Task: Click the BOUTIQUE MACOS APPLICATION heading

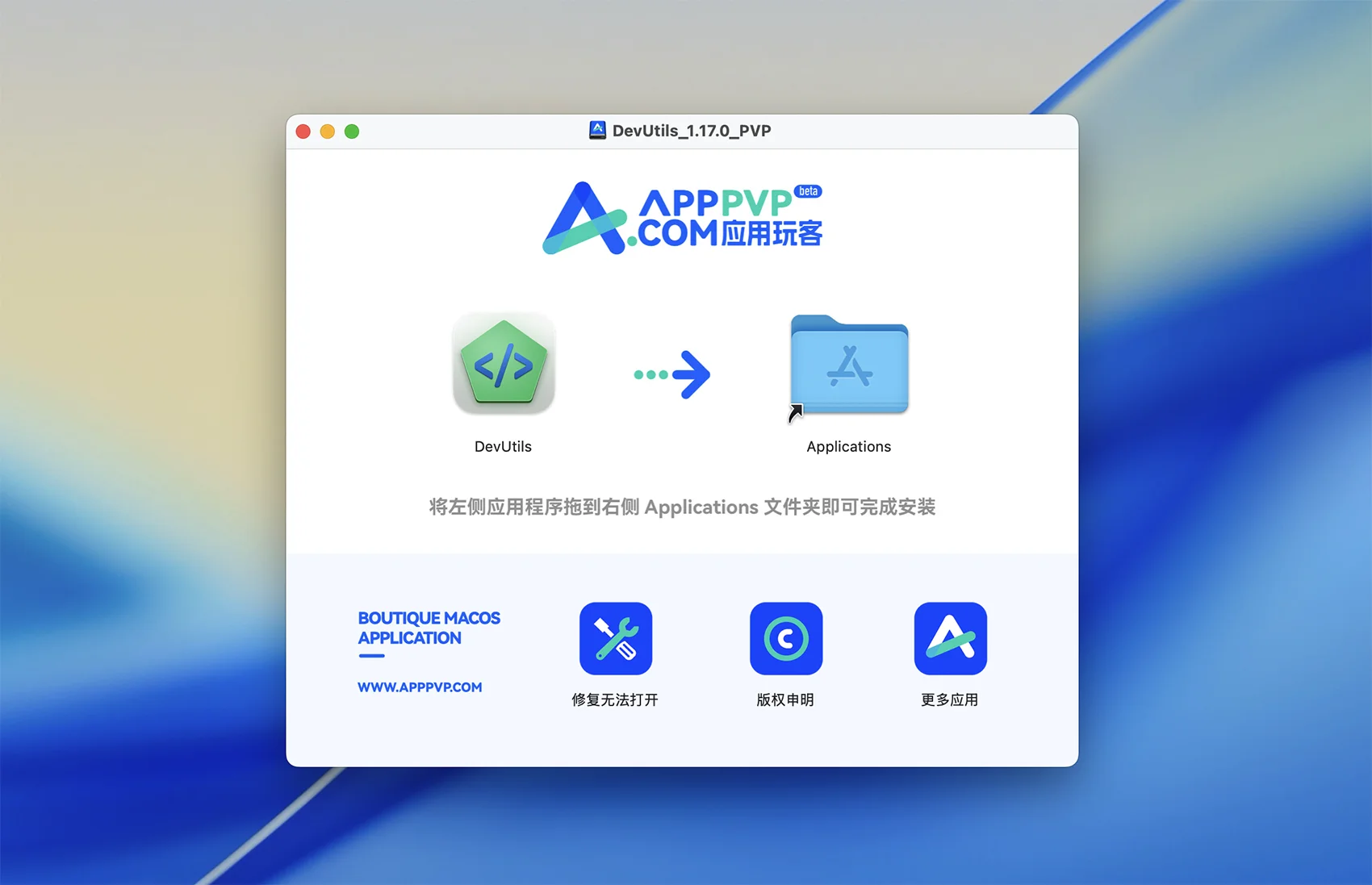Action: point(429,628)
